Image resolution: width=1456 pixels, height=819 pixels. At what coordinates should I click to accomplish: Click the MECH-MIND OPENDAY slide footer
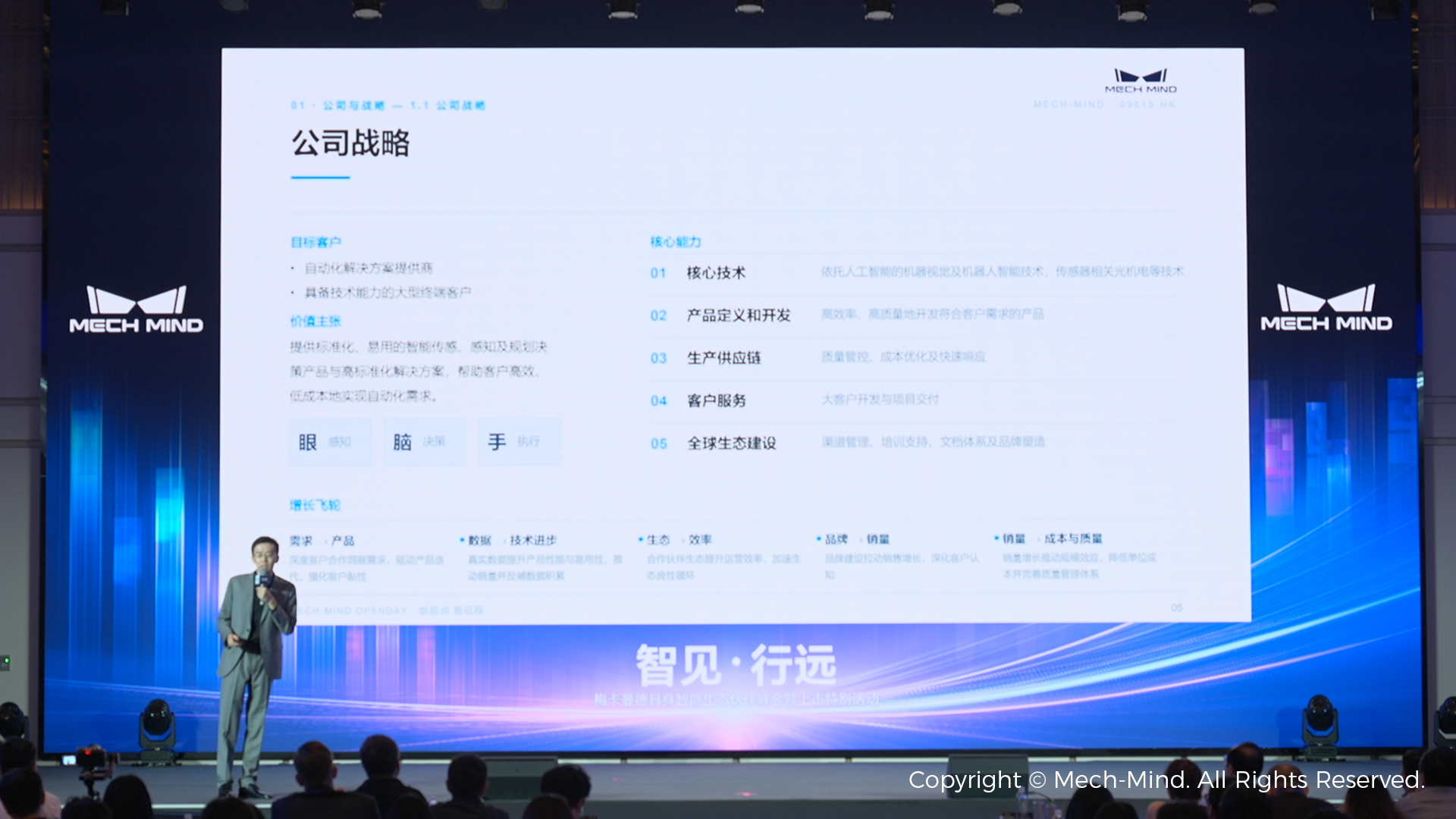(x=389, y=610)
